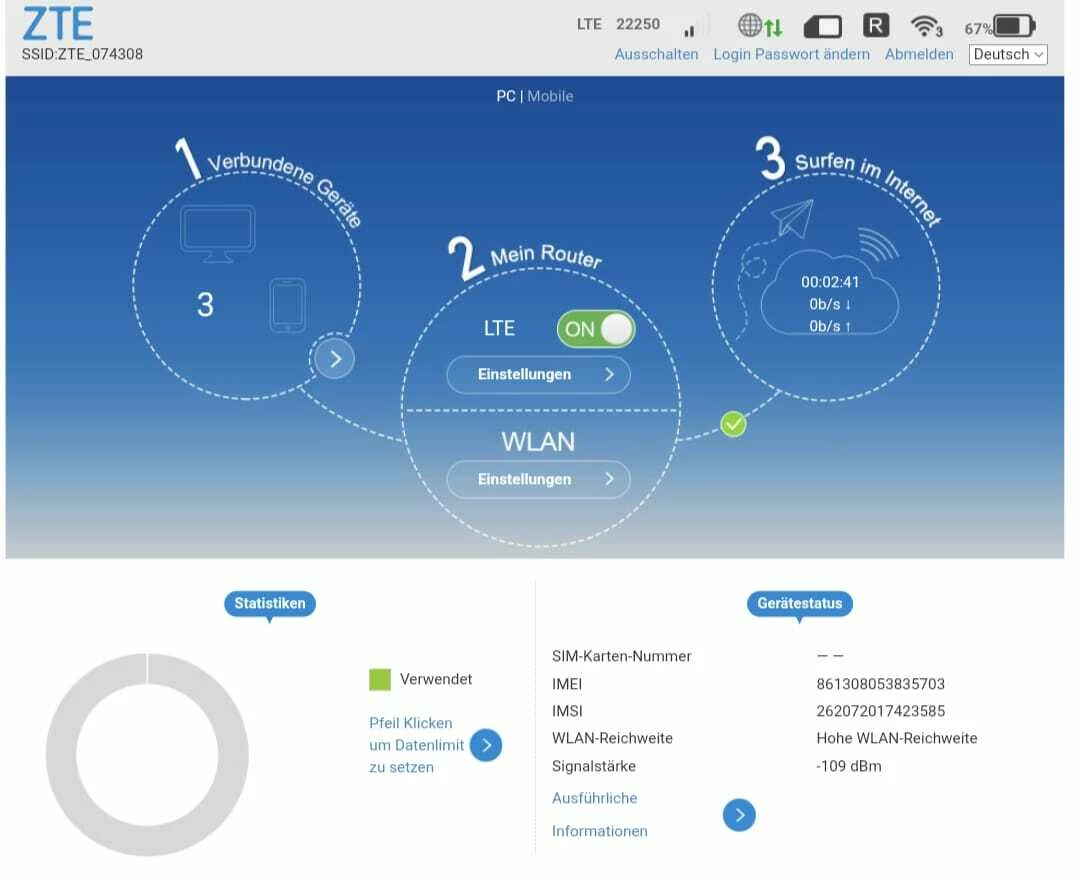Click the Gerätestatus label
The height and width of the screenshot is (885, 1080).
800,603
